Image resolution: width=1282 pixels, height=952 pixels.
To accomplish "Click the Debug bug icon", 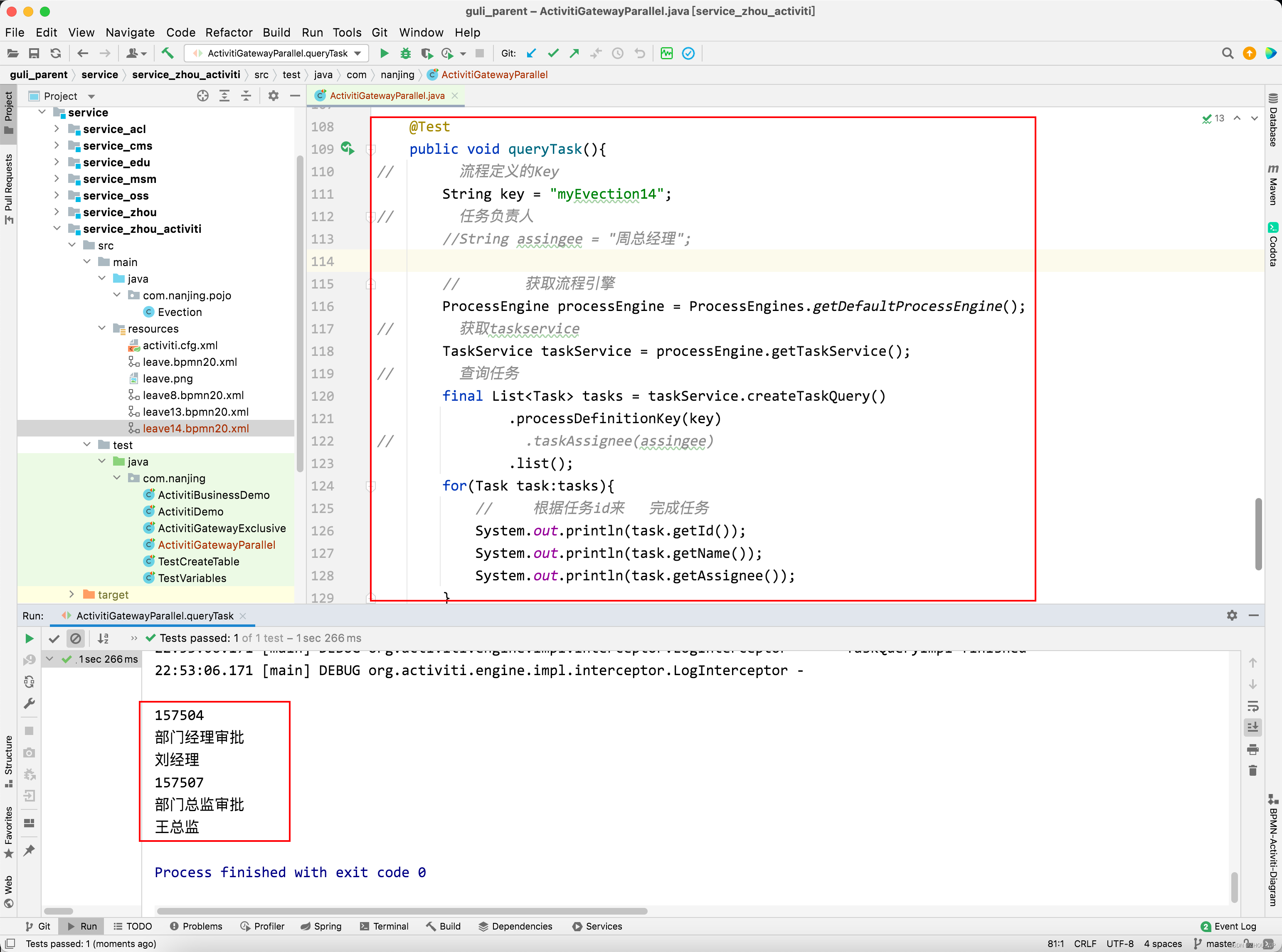I will tap(406, 53).
